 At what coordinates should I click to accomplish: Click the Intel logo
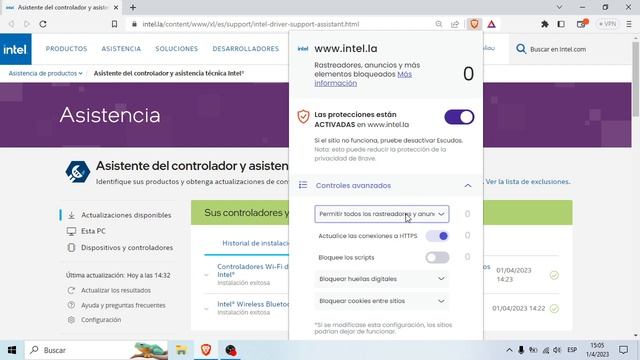coord(16,49)
